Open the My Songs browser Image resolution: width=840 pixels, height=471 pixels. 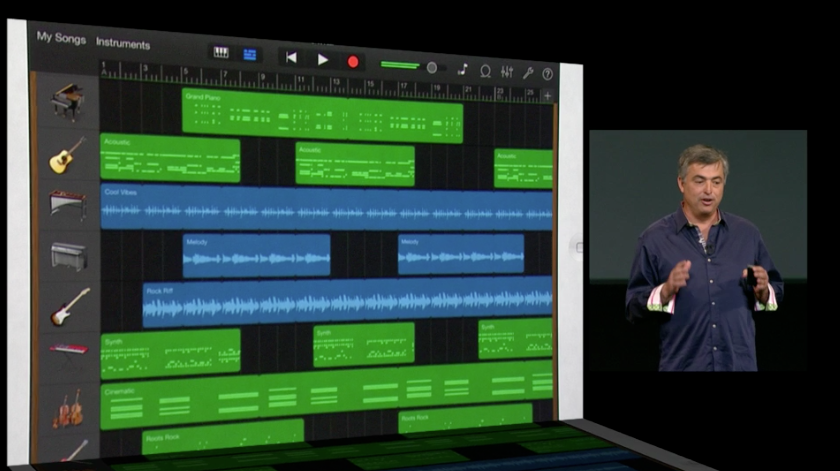[61, 38]
